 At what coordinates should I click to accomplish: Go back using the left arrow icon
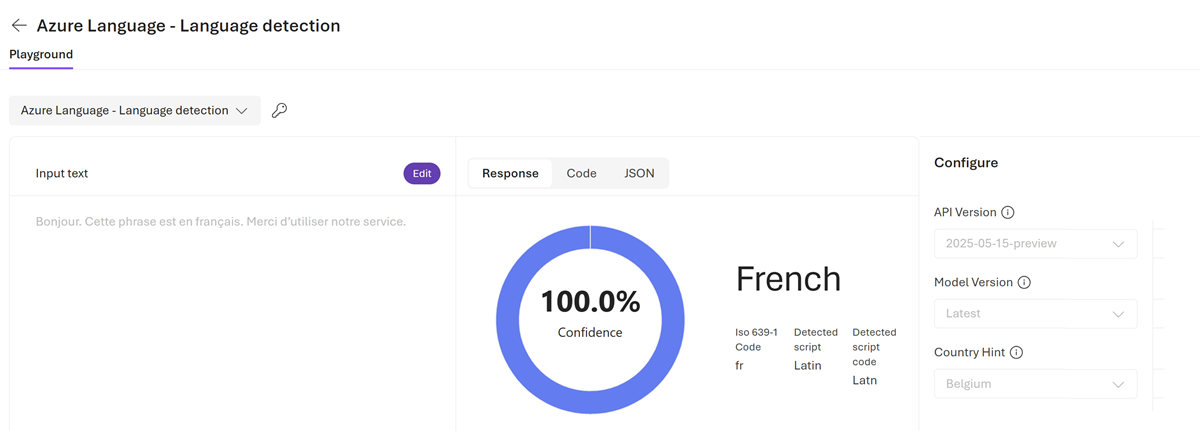coord(18,25)
